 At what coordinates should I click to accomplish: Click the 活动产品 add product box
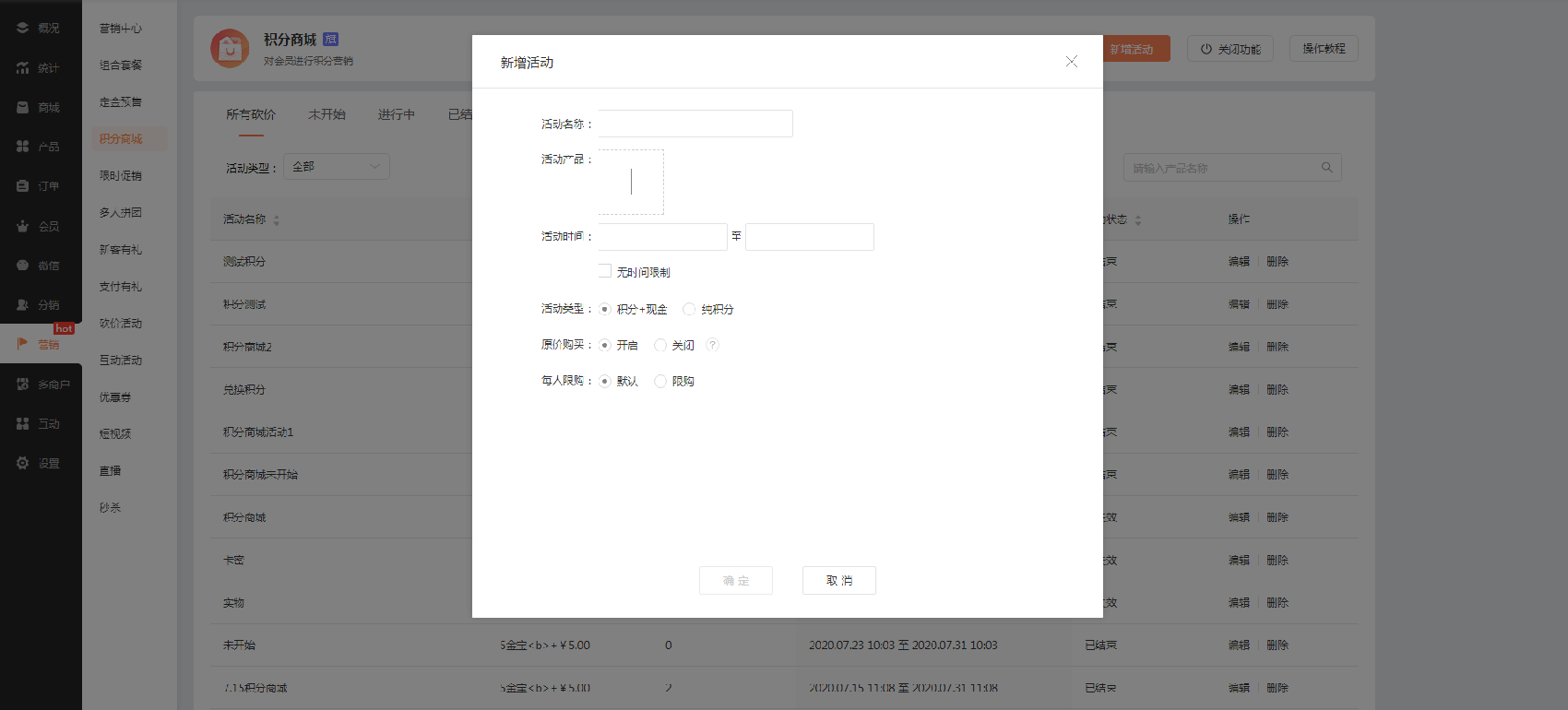[x=631, y=182]
